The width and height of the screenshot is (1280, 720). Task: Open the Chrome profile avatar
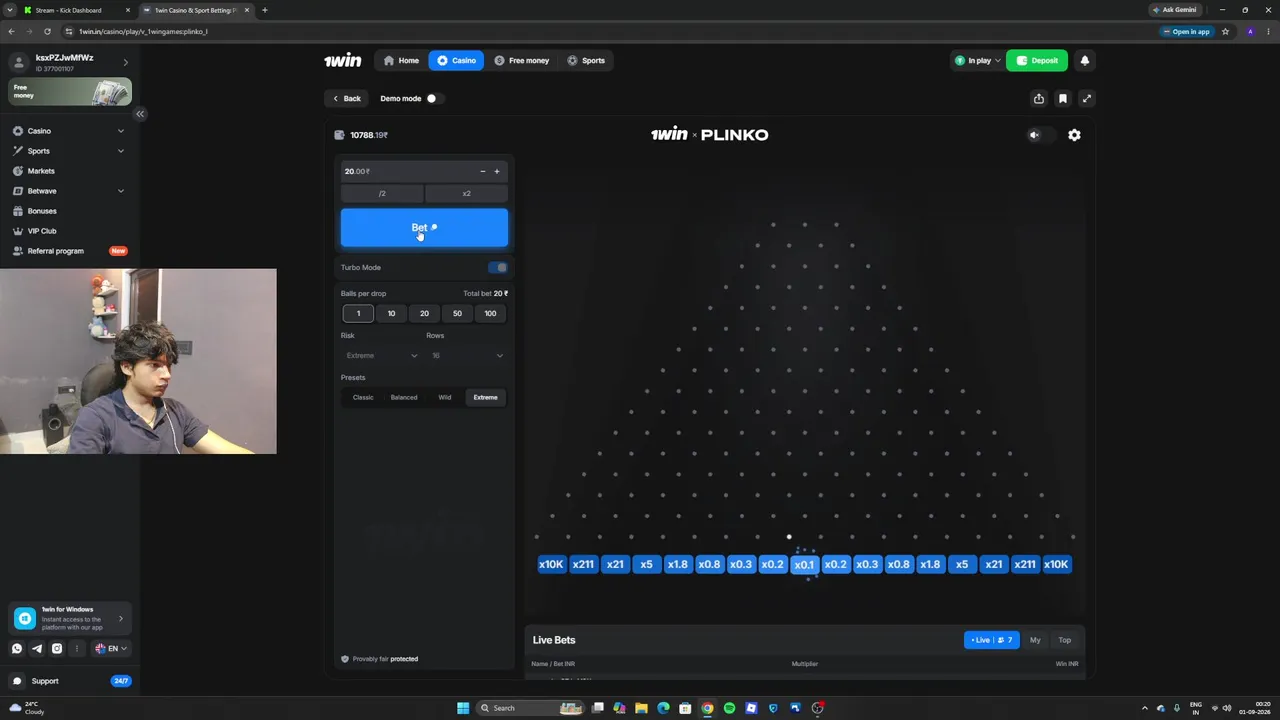[x=1250, y=31]
